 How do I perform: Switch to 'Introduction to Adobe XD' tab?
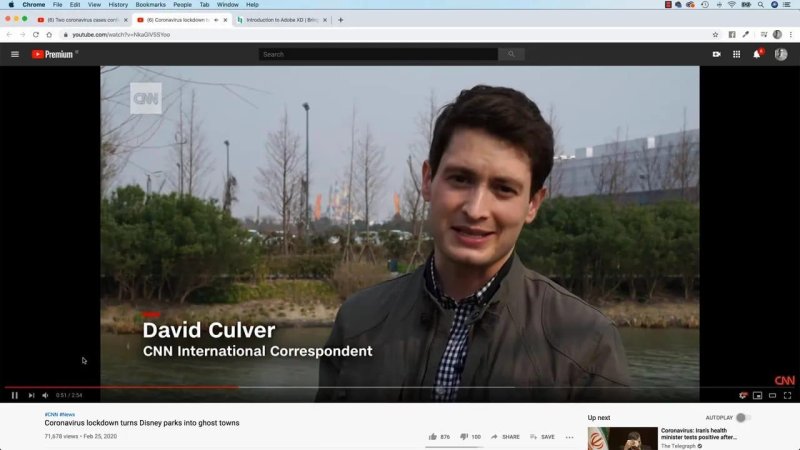(282, 20)
